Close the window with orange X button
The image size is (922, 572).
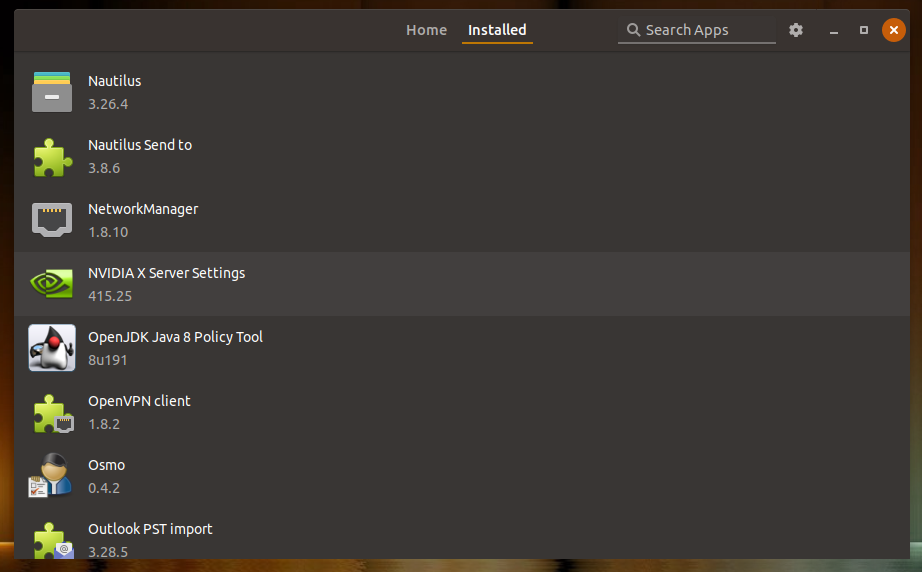893,30
